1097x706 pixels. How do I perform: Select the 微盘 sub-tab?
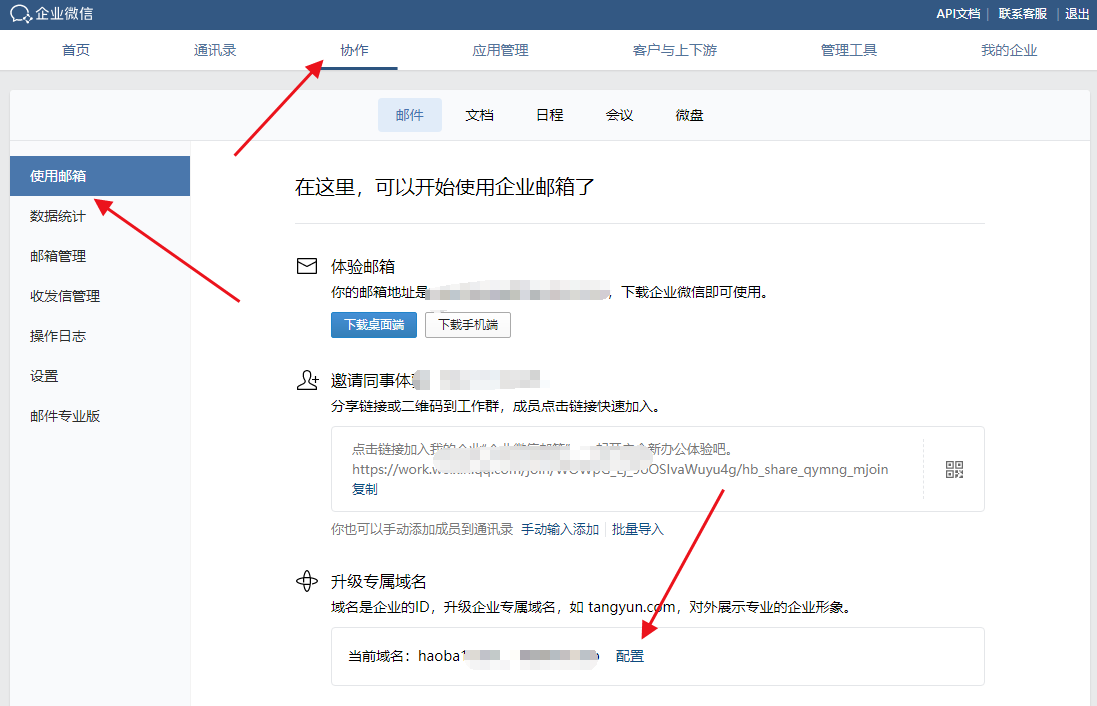point(689,115)
